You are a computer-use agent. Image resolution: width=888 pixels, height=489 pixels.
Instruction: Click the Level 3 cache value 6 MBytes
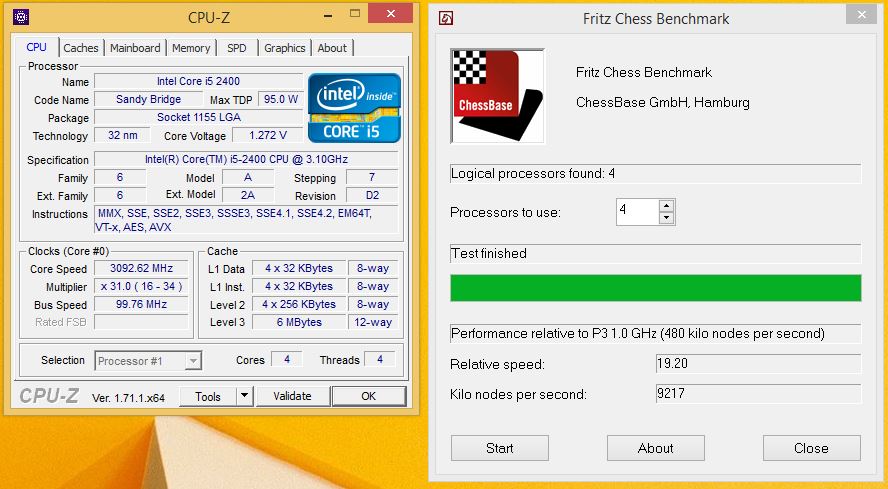tap(299, 322)
